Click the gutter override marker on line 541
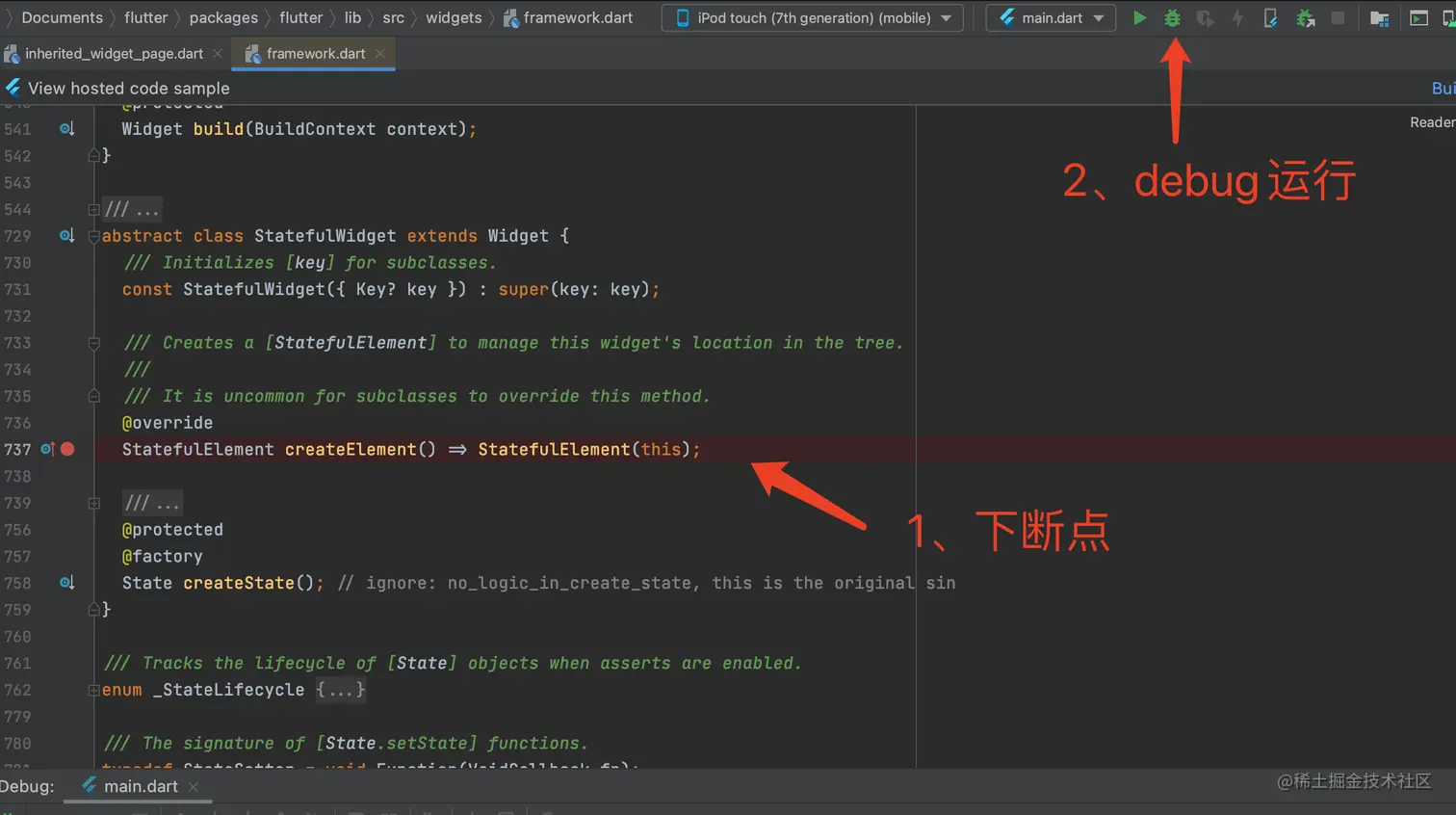The height and width of the screenshot is (815, 1456). tap(66, 128)
